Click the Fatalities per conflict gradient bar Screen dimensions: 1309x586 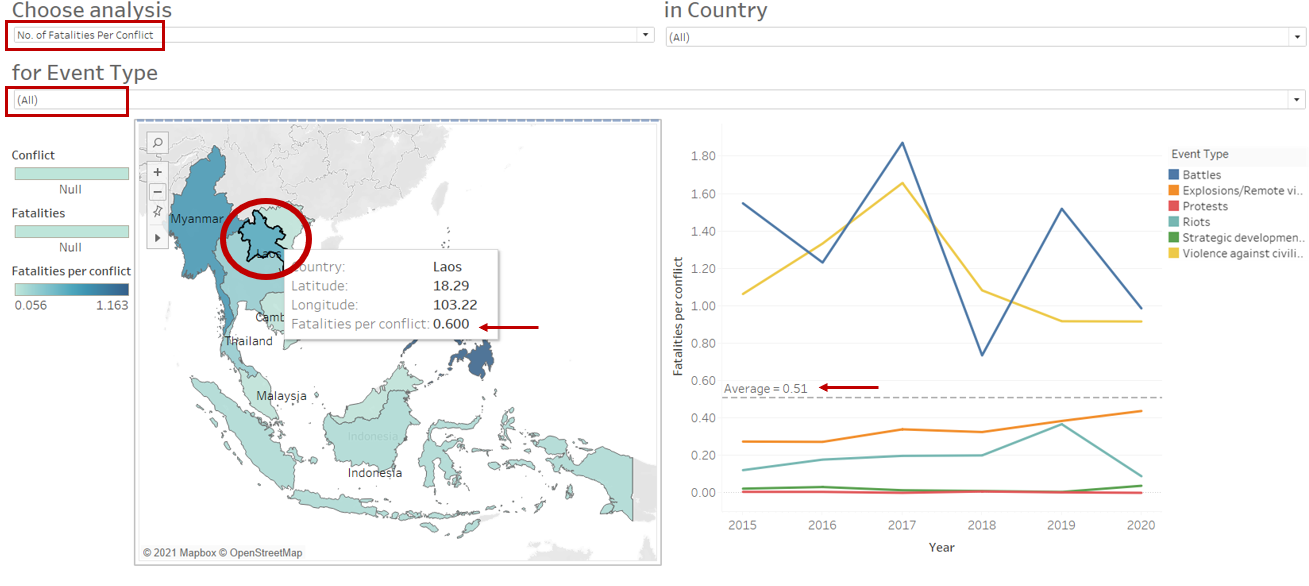coord(71,289)
